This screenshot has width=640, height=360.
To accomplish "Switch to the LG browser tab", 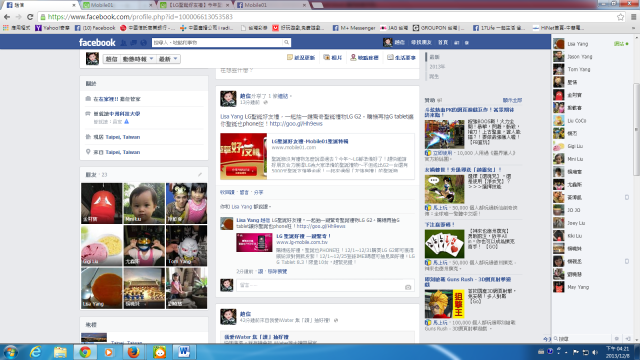I will (195, 5).
